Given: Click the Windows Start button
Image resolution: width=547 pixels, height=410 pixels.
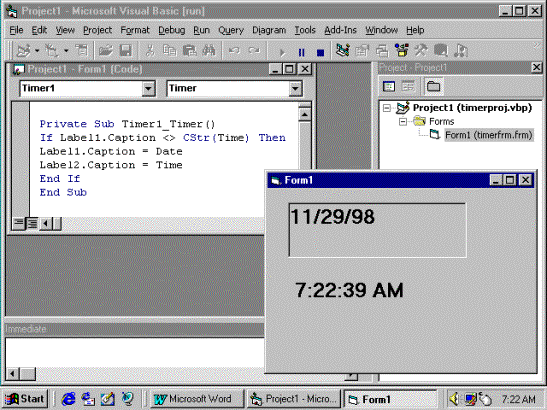Looking at the screenshot, I should coord(25,398).
